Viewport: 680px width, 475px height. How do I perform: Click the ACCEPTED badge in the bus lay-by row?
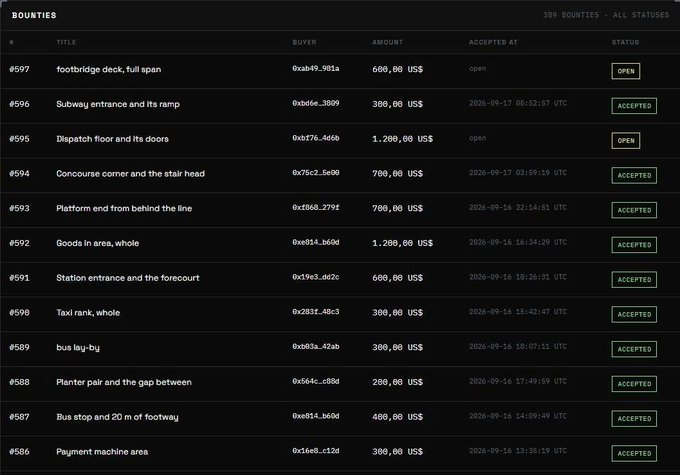[634, 349]
